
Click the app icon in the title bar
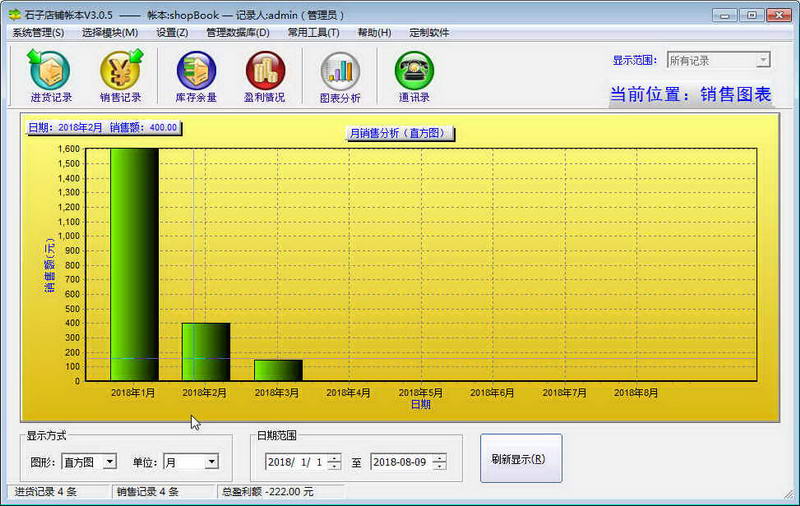click(x=14, y=16)
